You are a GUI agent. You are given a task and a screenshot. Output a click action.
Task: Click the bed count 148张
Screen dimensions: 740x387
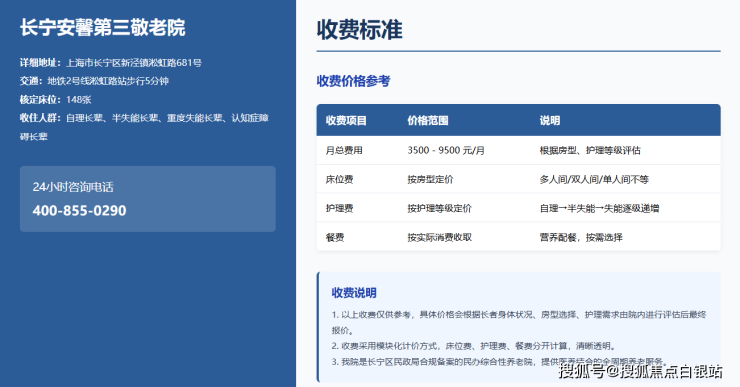pos(78,100)
